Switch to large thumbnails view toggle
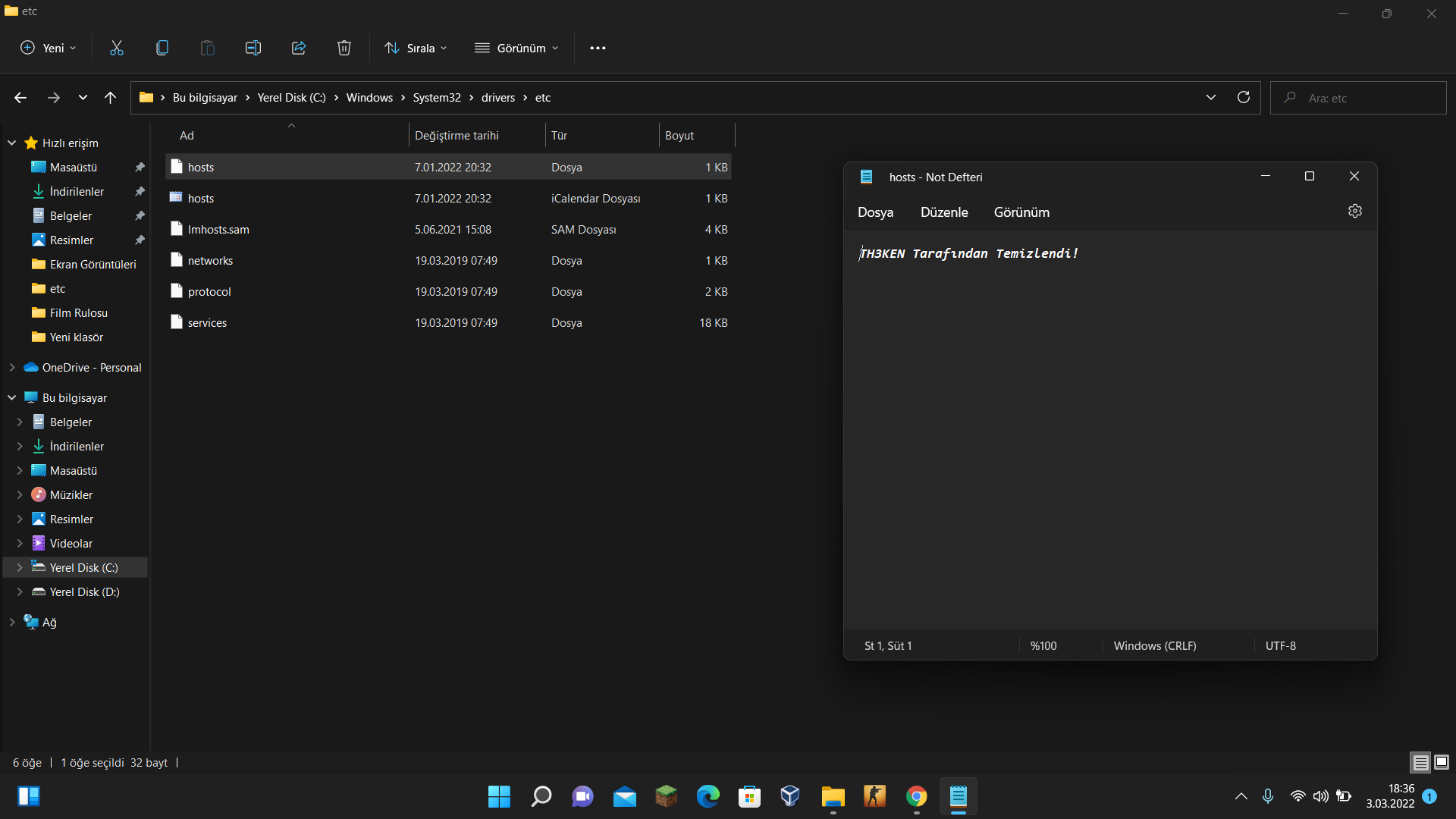The width and height of the screenshot is (1456, 819). coord(1441,762)
